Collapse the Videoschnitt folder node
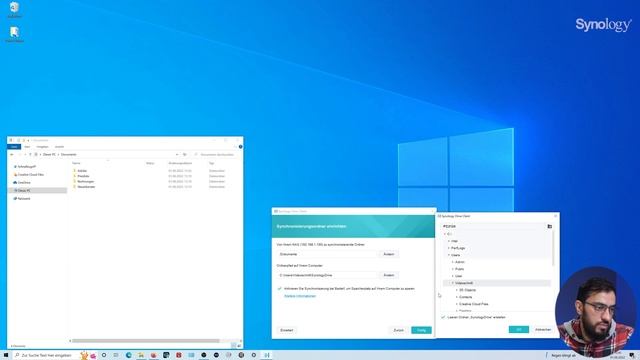The height and width of the screenshot is (360, 640). [x=453, y=283]
